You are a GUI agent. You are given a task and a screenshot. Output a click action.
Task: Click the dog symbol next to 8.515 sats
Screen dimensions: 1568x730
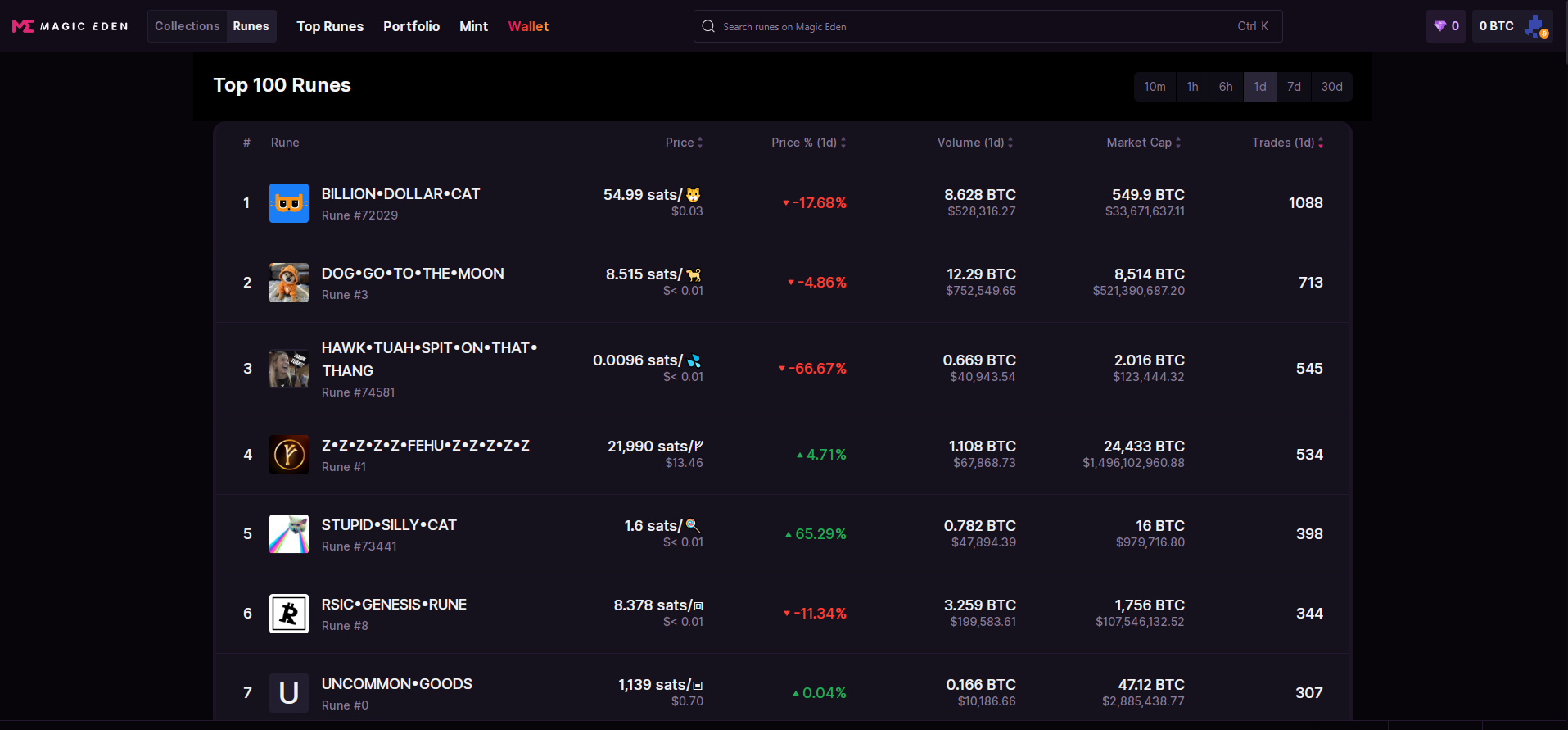[694, 274]
